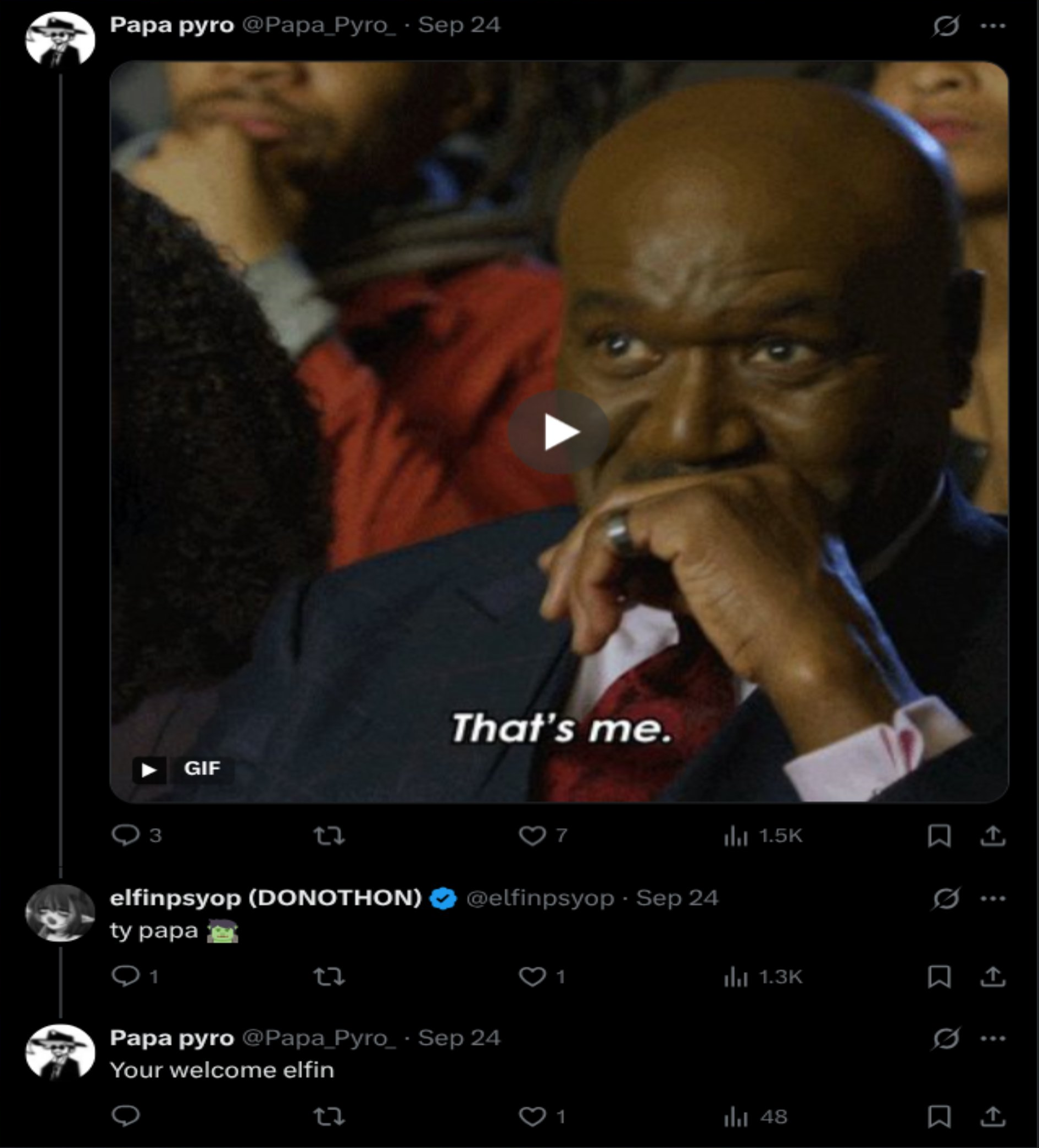Image resolution: width=1039 pixels, height=1148 pixels.
Task: Retweet 'Your welcome elfin' reply
Action: pyautogui.click(x=329, y=1117)
